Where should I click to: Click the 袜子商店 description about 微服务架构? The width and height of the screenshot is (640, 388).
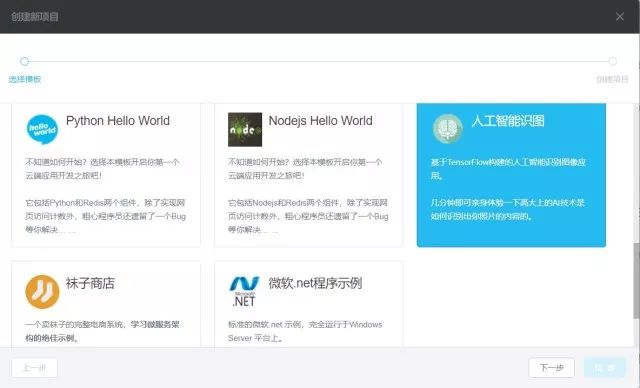click(102, 331)
